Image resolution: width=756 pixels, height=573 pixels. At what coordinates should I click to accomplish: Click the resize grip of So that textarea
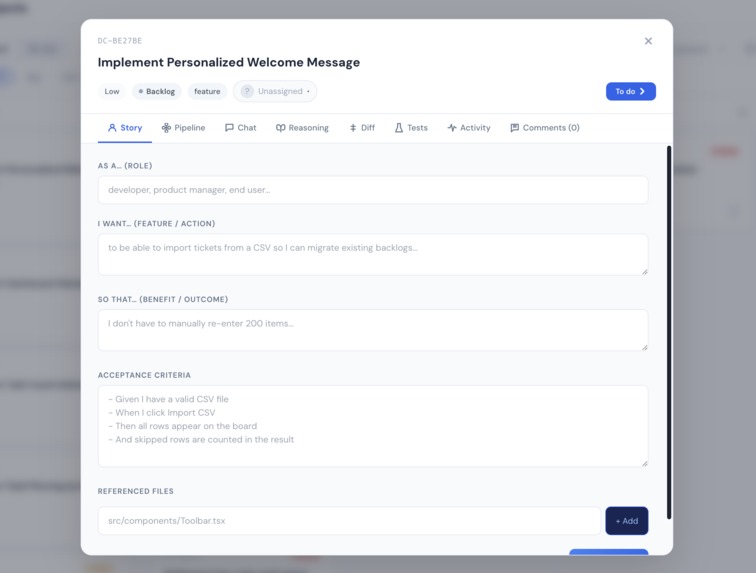coord(645,347)
